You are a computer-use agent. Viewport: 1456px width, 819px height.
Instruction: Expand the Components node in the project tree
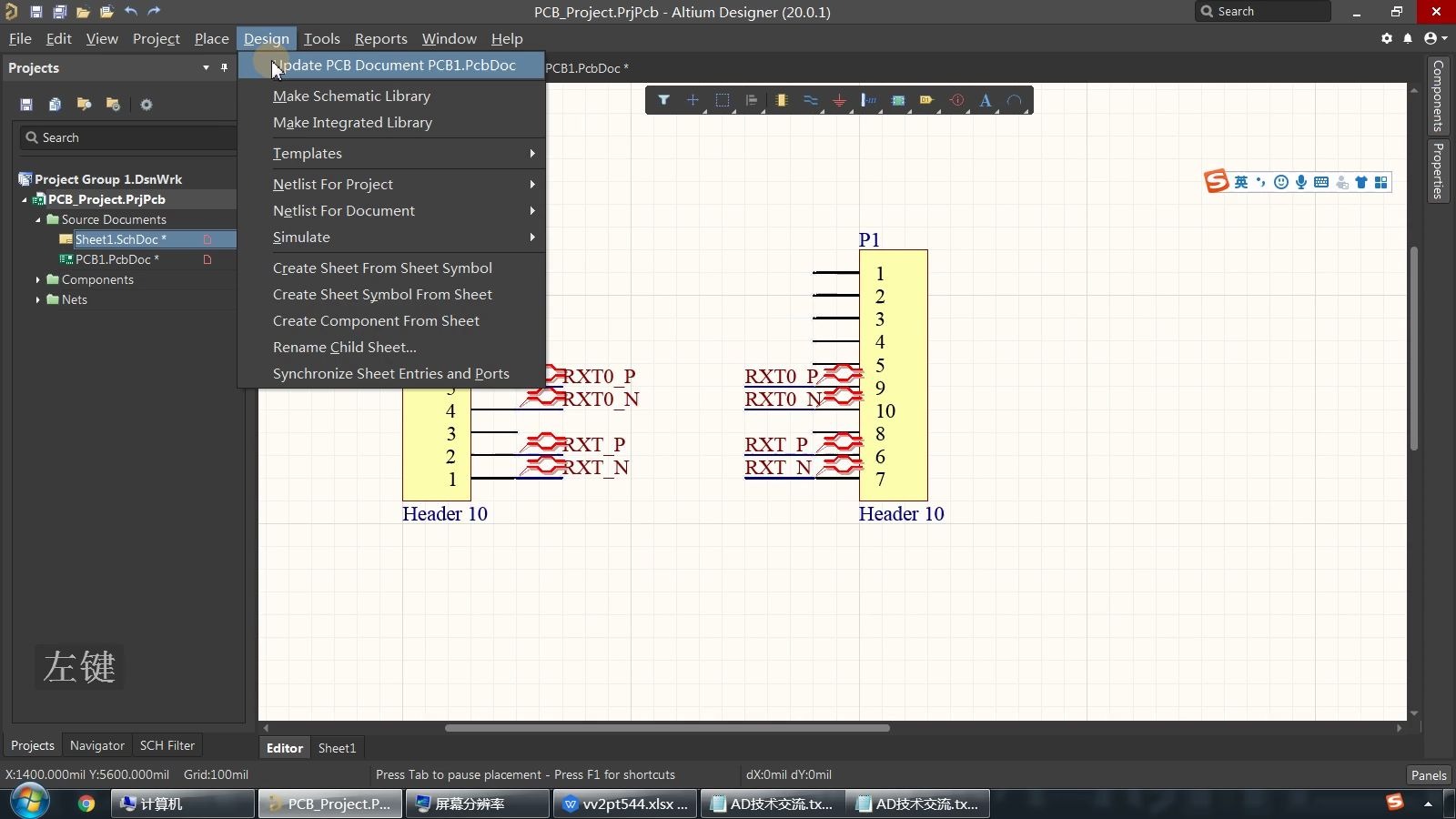(x=35, y=279)
